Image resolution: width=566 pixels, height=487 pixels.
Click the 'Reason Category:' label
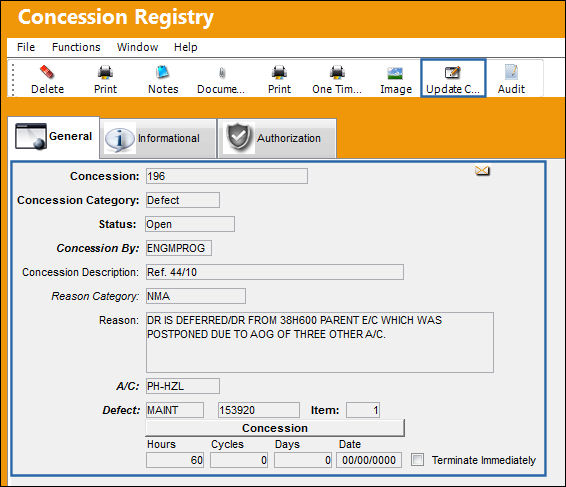(x=95, y=296)
